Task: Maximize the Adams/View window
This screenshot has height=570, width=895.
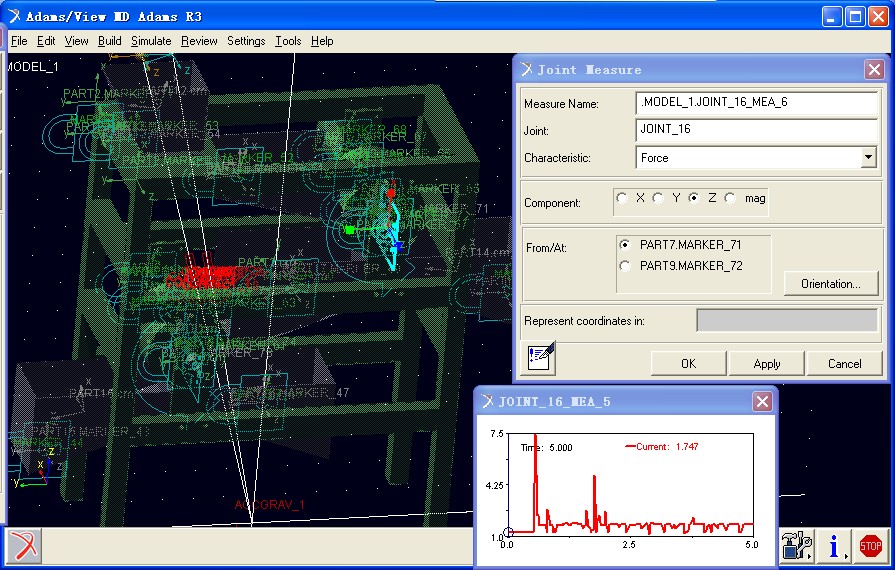Action: [x=855, y=17]
